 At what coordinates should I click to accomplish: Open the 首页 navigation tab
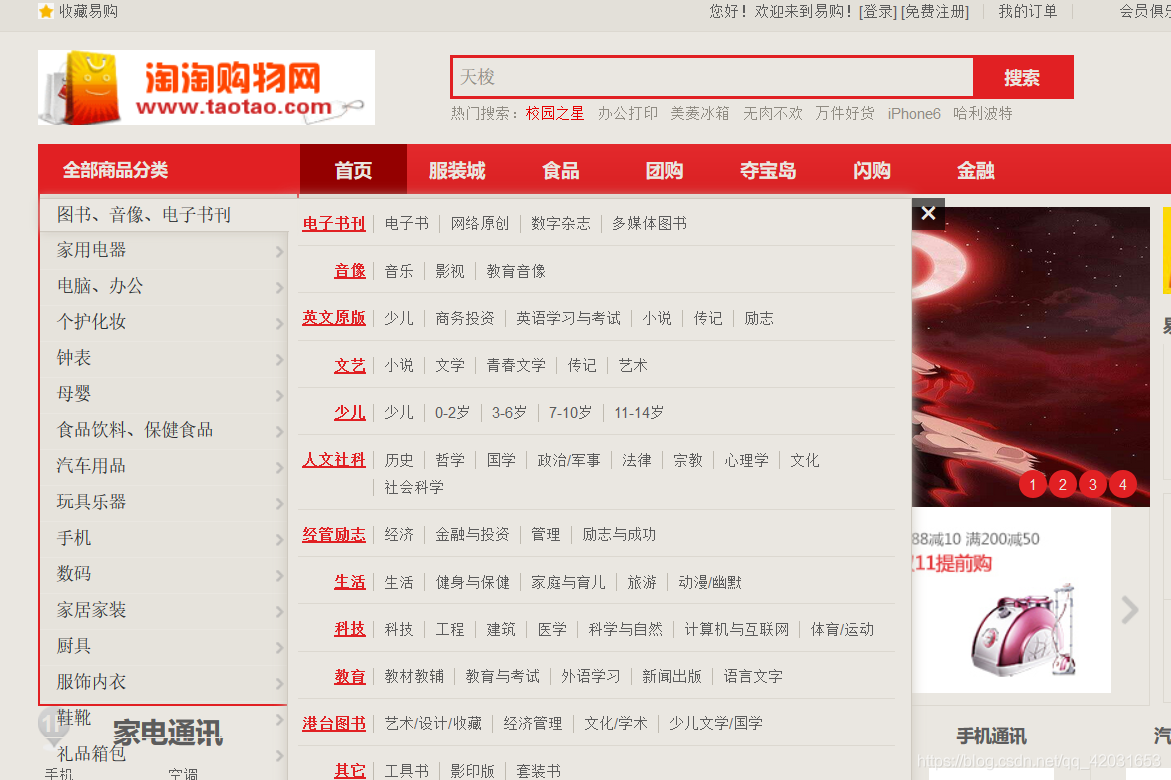click(x=353, y=170)
